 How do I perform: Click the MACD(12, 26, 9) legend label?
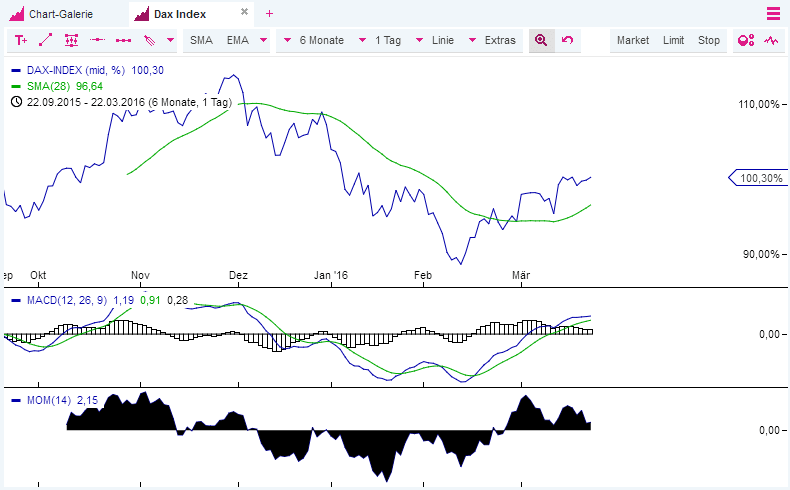coord(67,301)
